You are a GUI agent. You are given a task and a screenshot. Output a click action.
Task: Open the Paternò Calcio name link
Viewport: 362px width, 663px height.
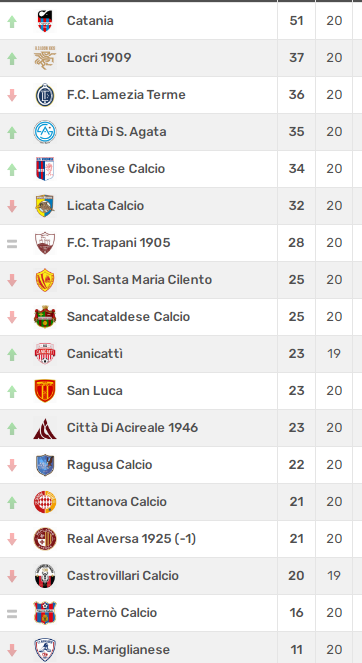tap(112, 613)
